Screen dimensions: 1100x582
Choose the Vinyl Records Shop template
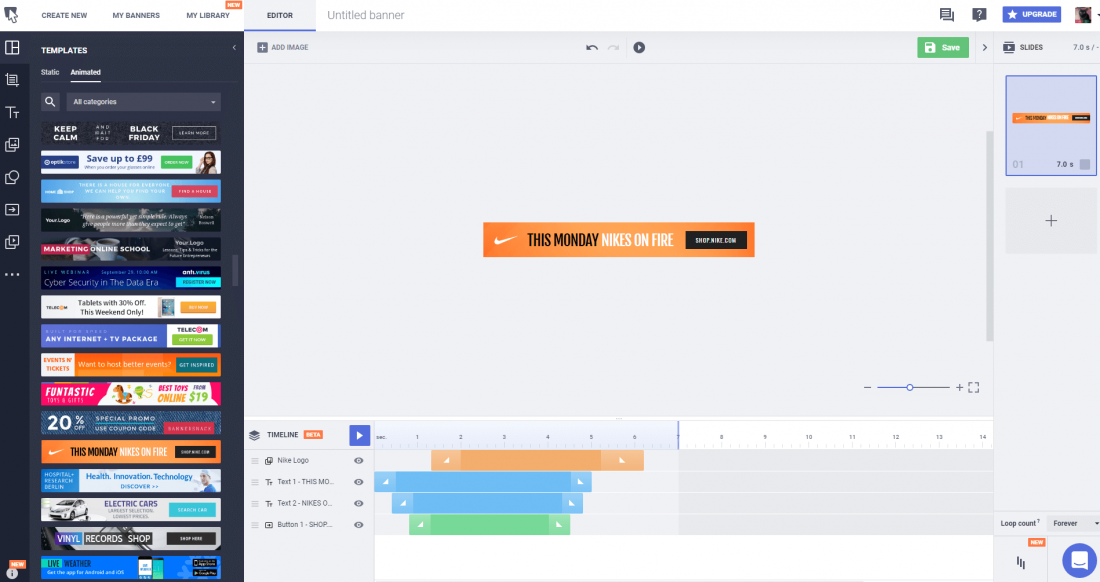pos(131,539)
